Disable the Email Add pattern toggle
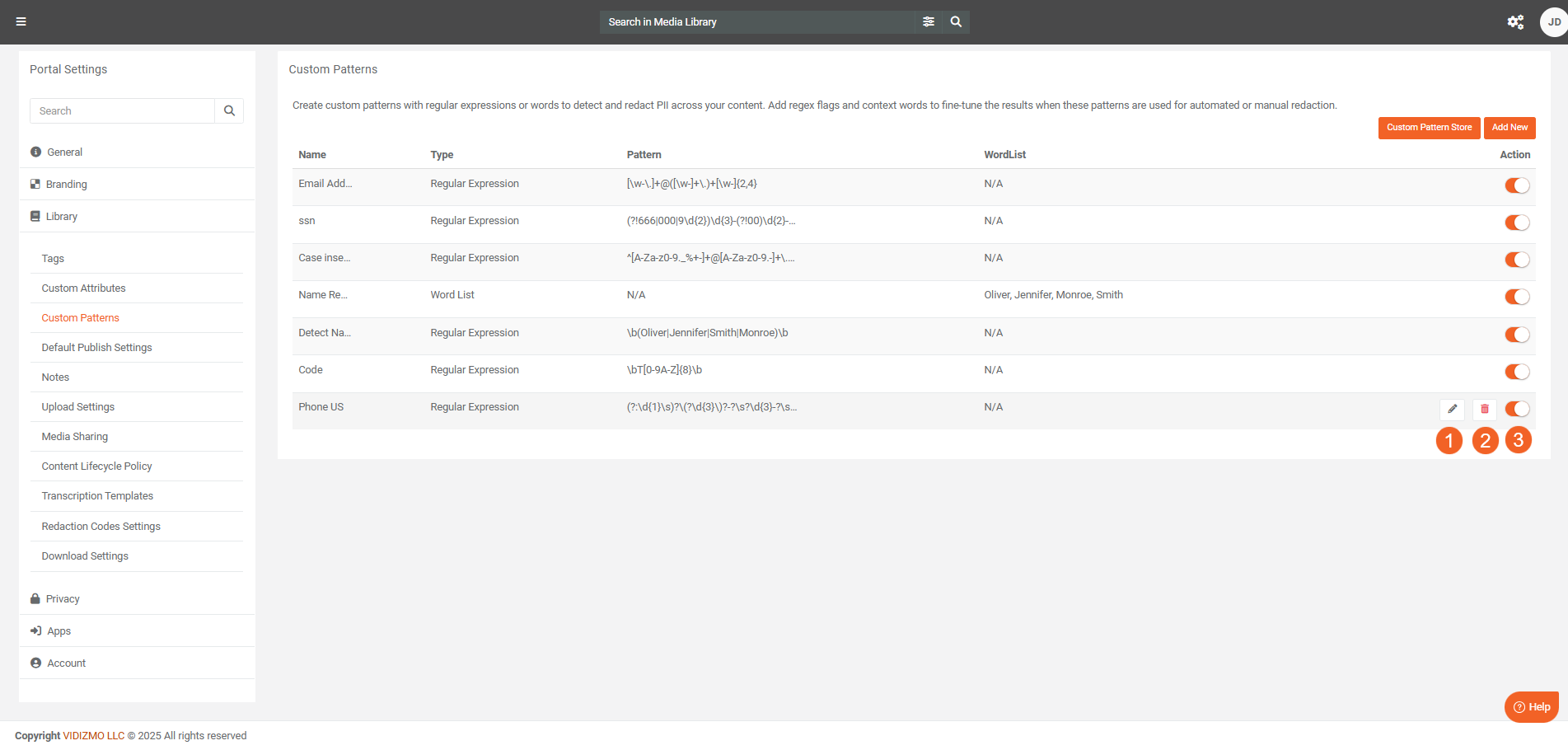The width and height of the screenshot is (1568, 750). click(x=1517, y=185)
